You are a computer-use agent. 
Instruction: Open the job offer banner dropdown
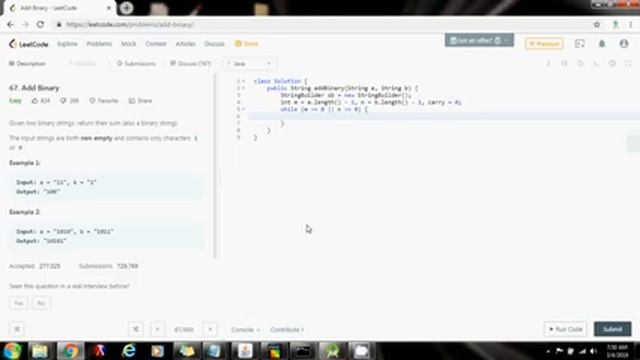(x=479, y=40)
